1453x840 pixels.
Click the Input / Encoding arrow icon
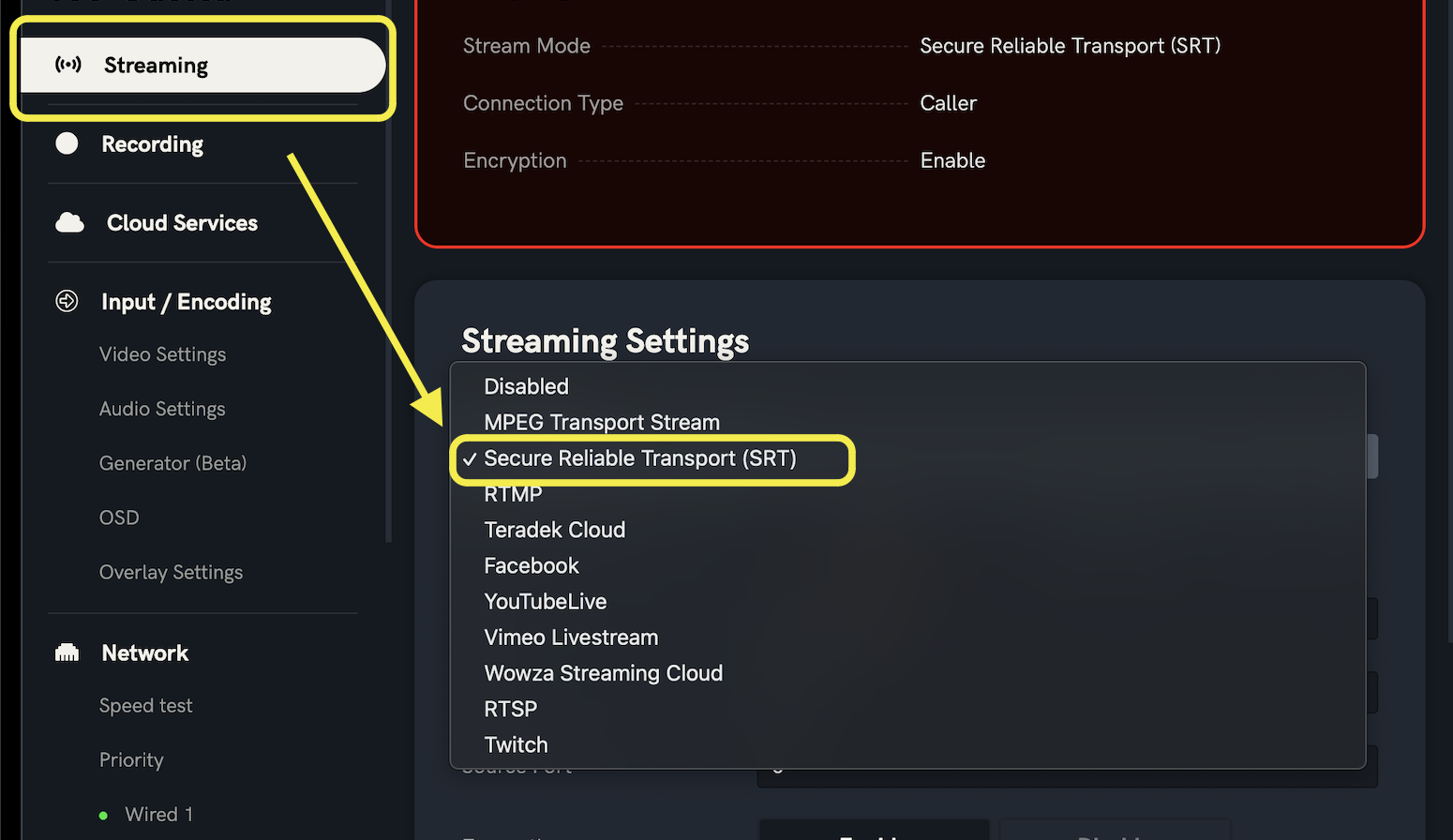coord(67,301)
